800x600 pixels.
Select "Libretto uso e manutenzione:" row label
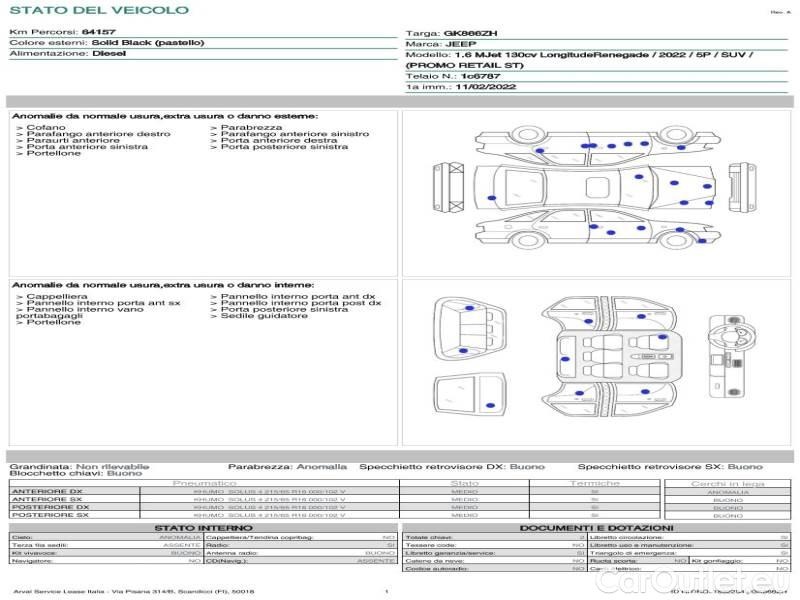641,545
